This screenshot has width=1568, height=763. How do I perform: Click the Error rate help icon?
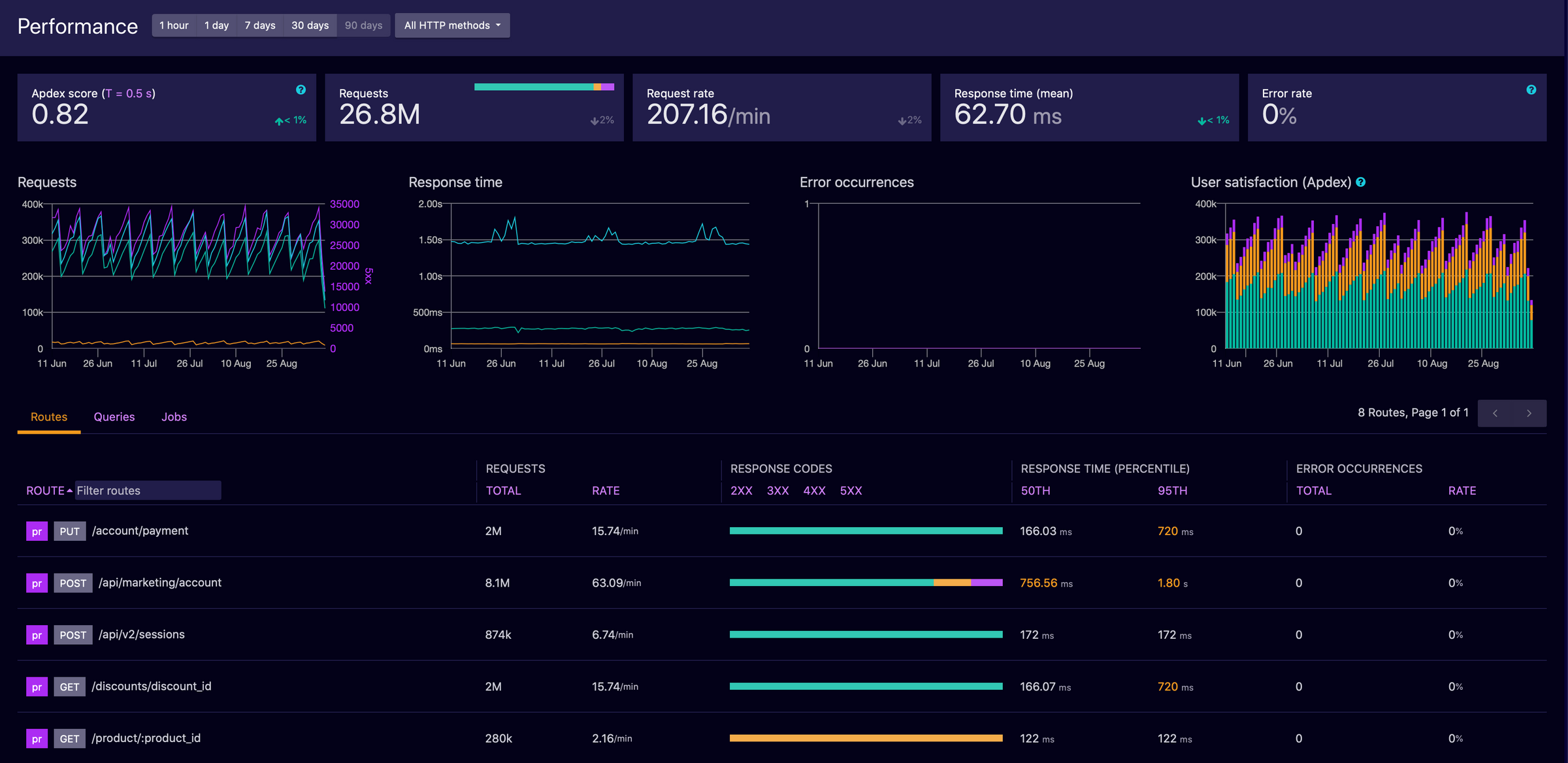(x=1531, y=89)
